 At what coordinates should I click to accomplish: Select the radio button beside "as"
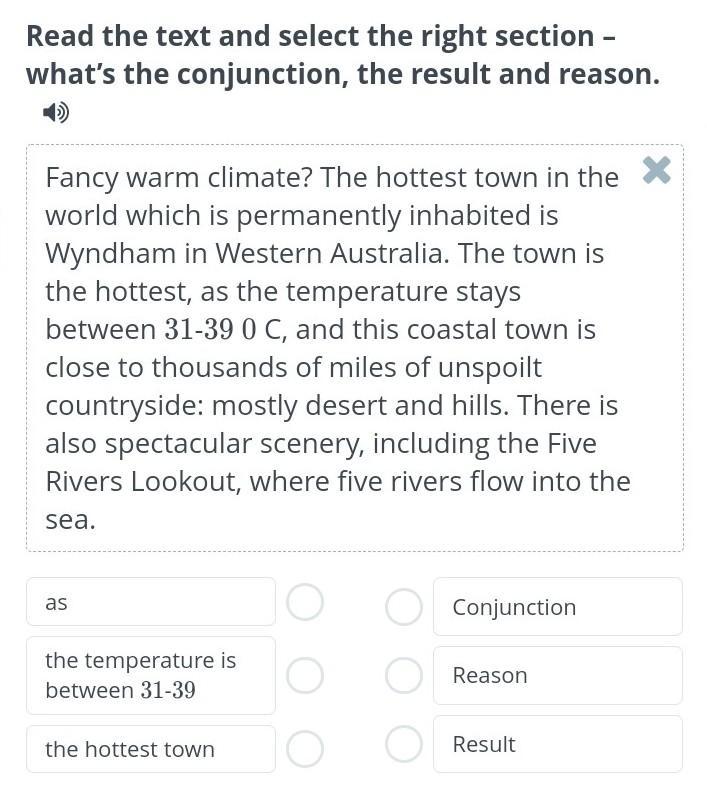click(305, 602)
